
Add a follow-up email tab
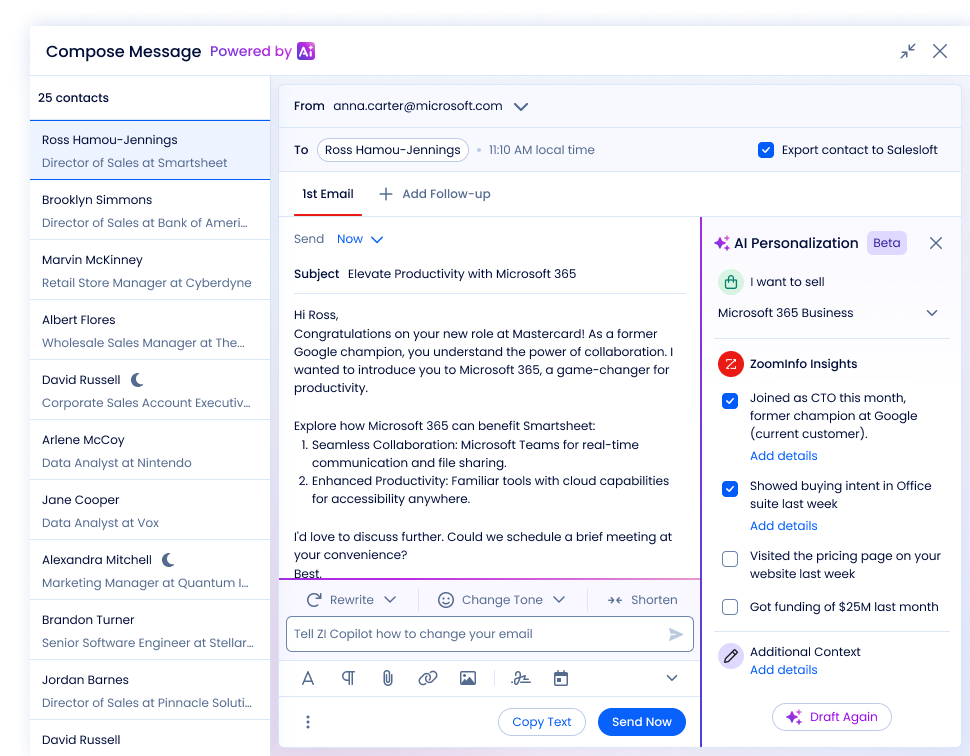pos(435,194)
